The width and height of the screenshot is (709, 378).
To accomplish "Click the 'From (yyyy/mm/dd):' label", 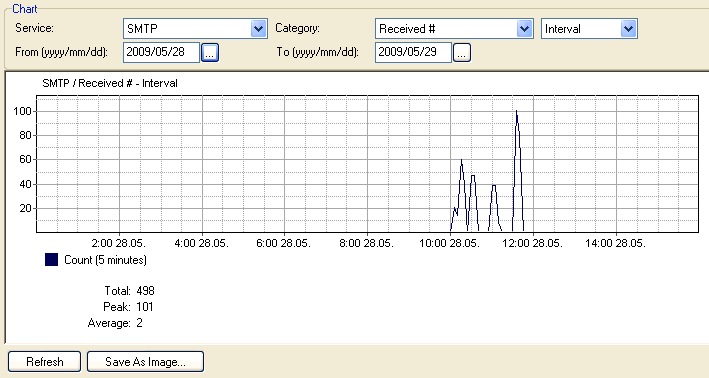I will coord(61,52).
